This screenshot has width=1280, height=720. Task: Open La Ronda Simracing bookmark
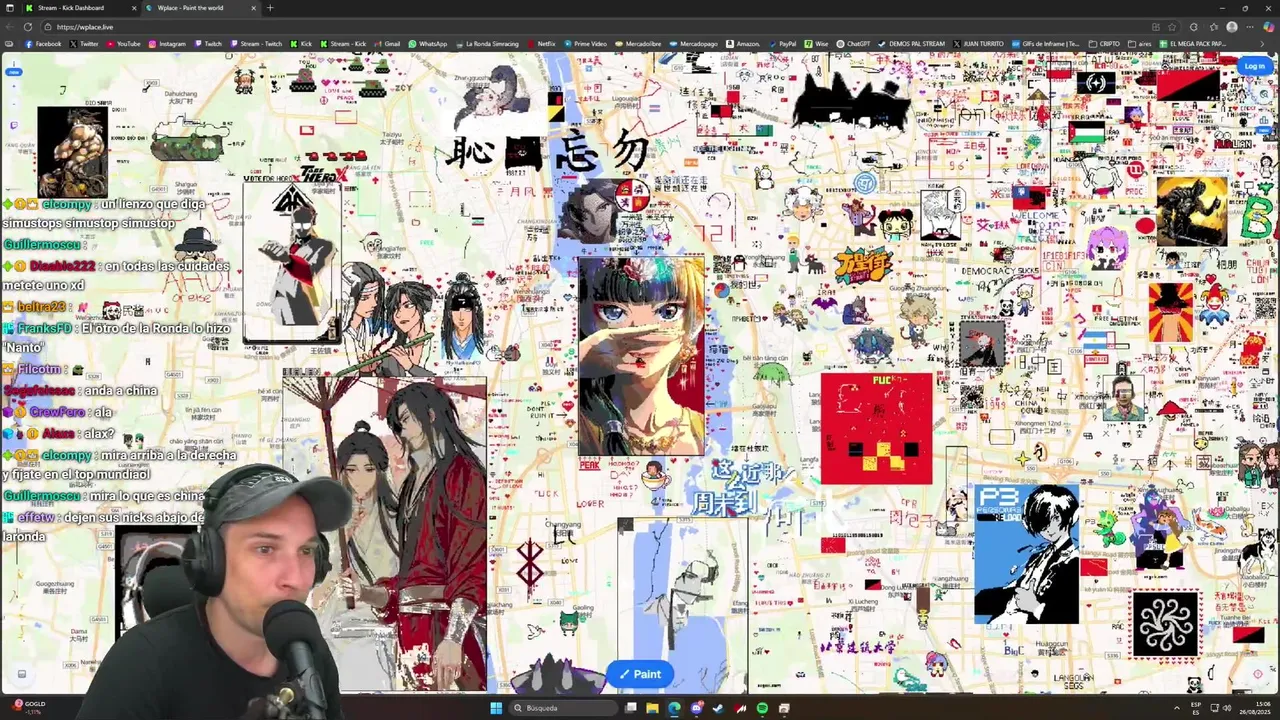[x=487, y=44]
